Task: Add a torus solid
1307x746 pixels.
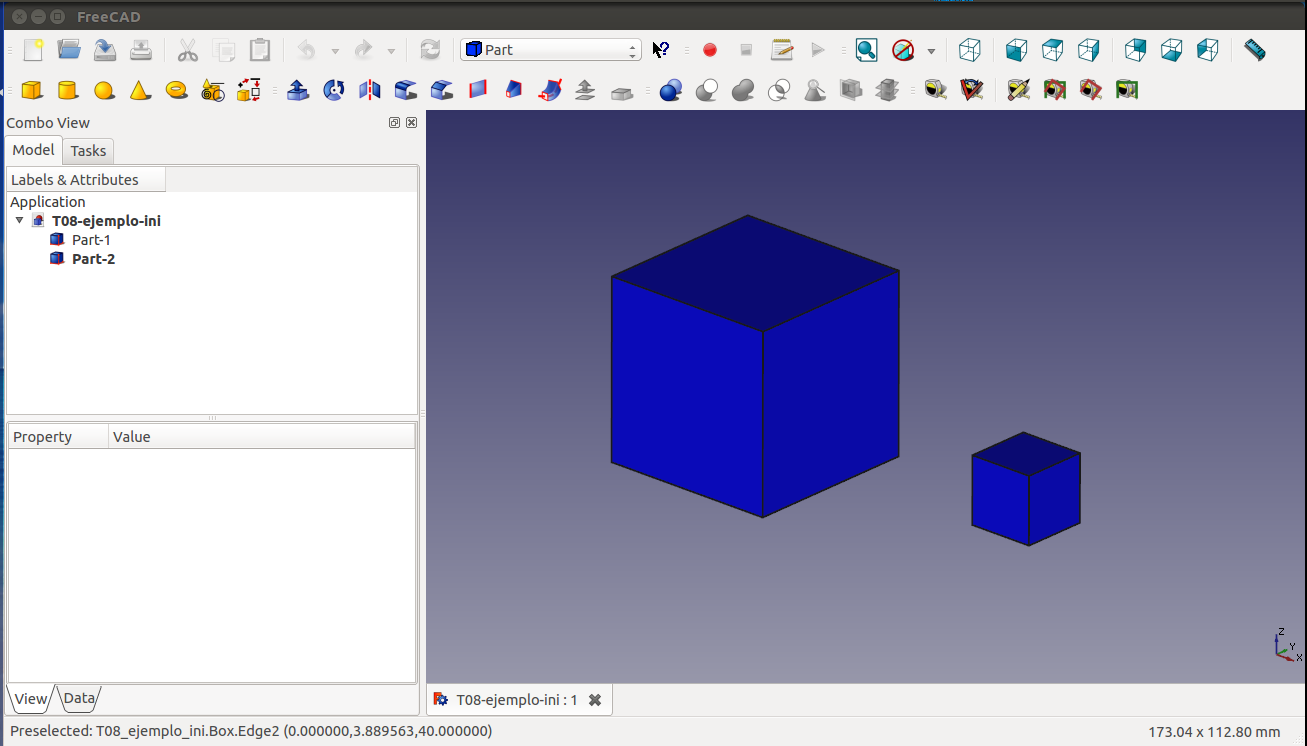Action: (177, 91)
